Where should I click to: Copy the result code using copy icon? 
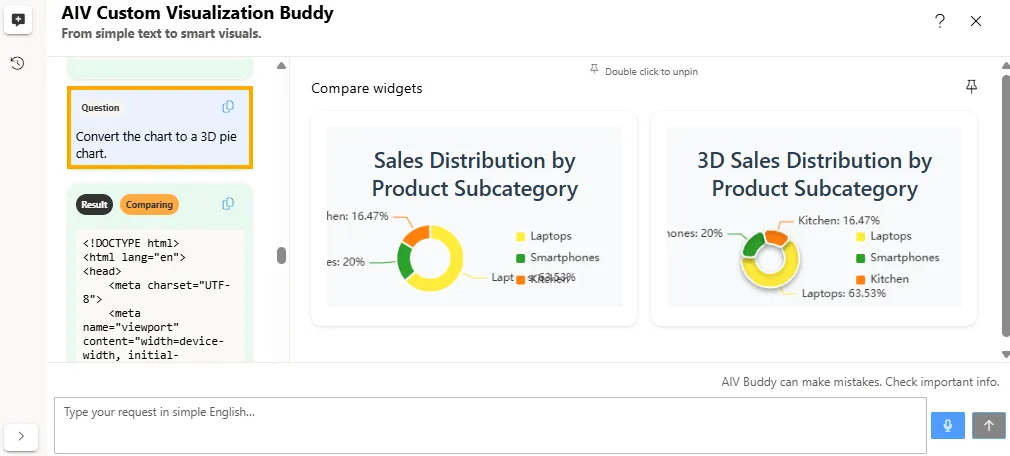tap(228, 204)
